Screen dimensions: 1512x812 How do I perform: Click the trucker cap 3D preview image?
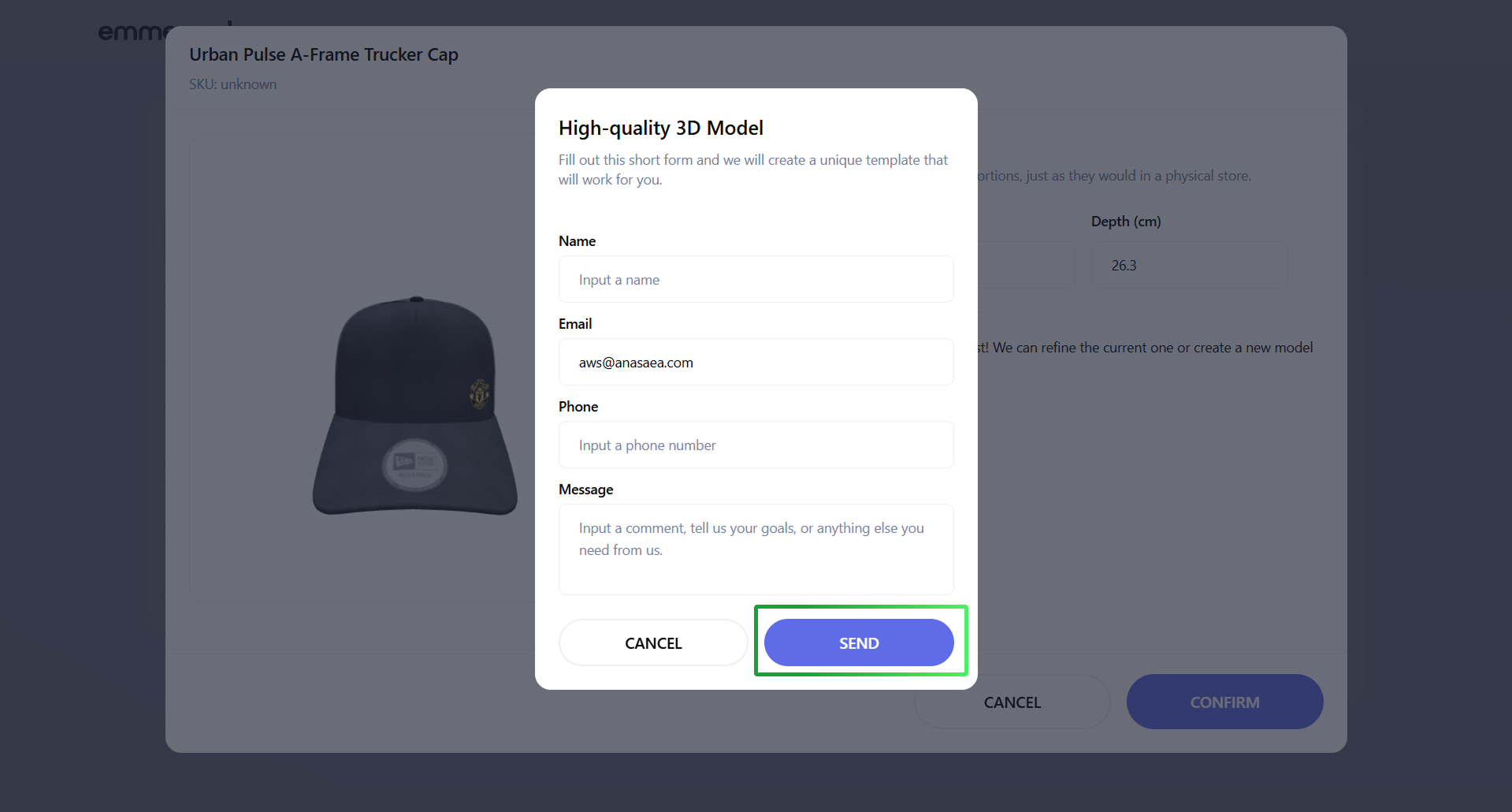(x=415, y=407)
